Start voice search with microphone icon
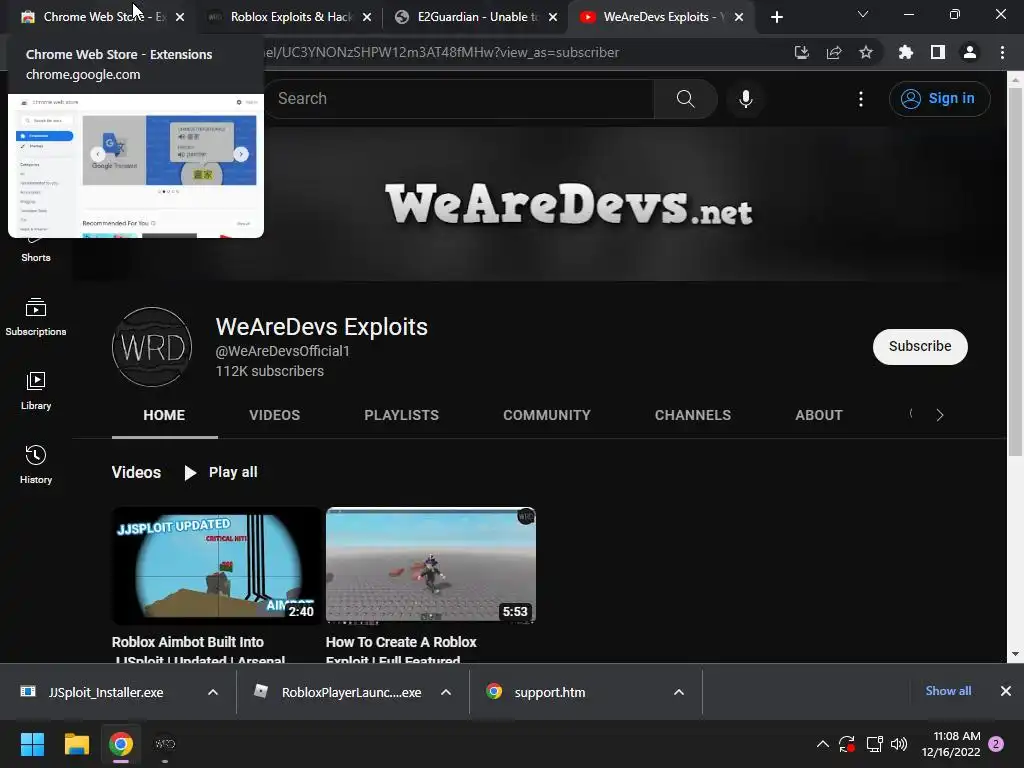 point(745,99)
